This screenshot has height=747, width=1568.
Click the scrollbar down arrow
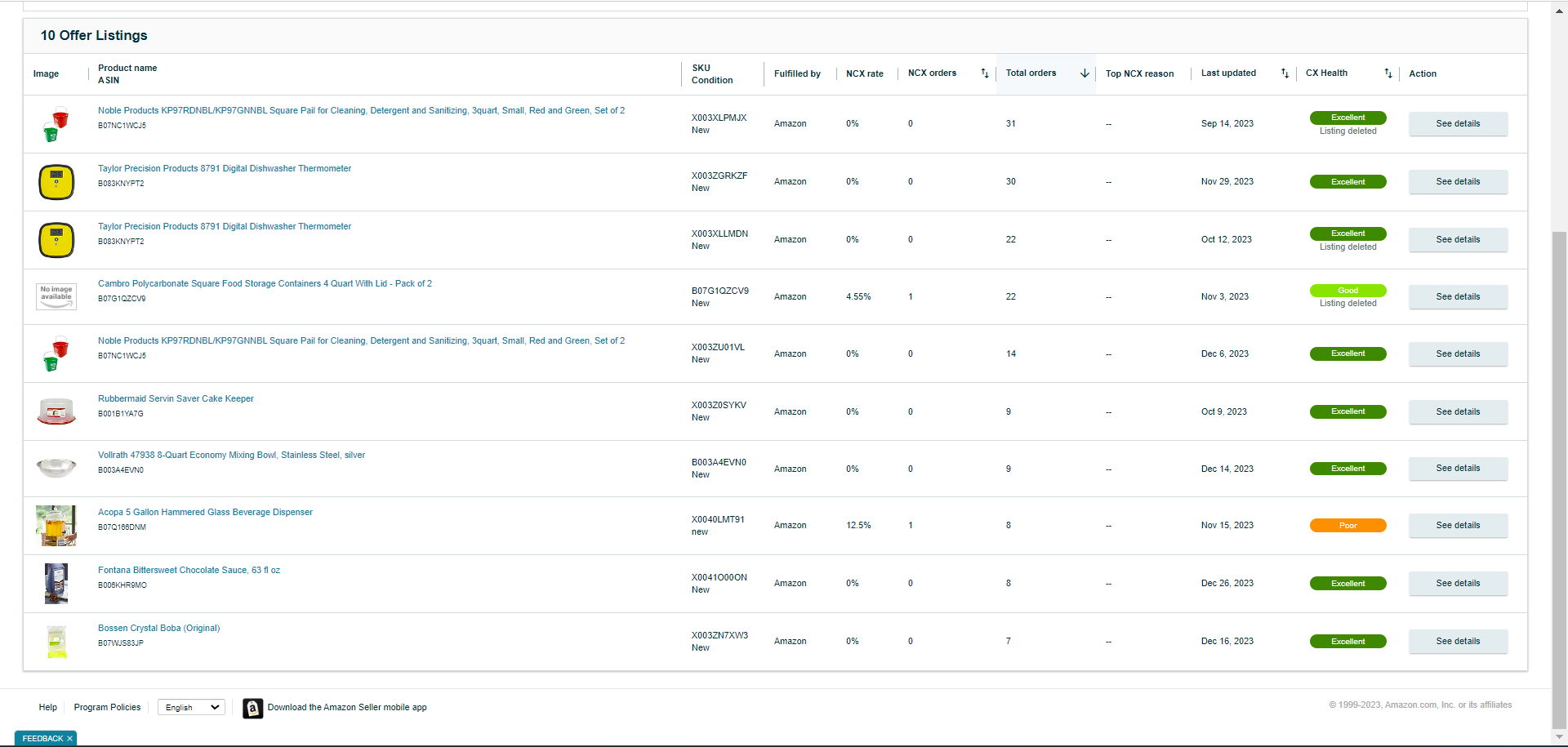[1560, 737]
